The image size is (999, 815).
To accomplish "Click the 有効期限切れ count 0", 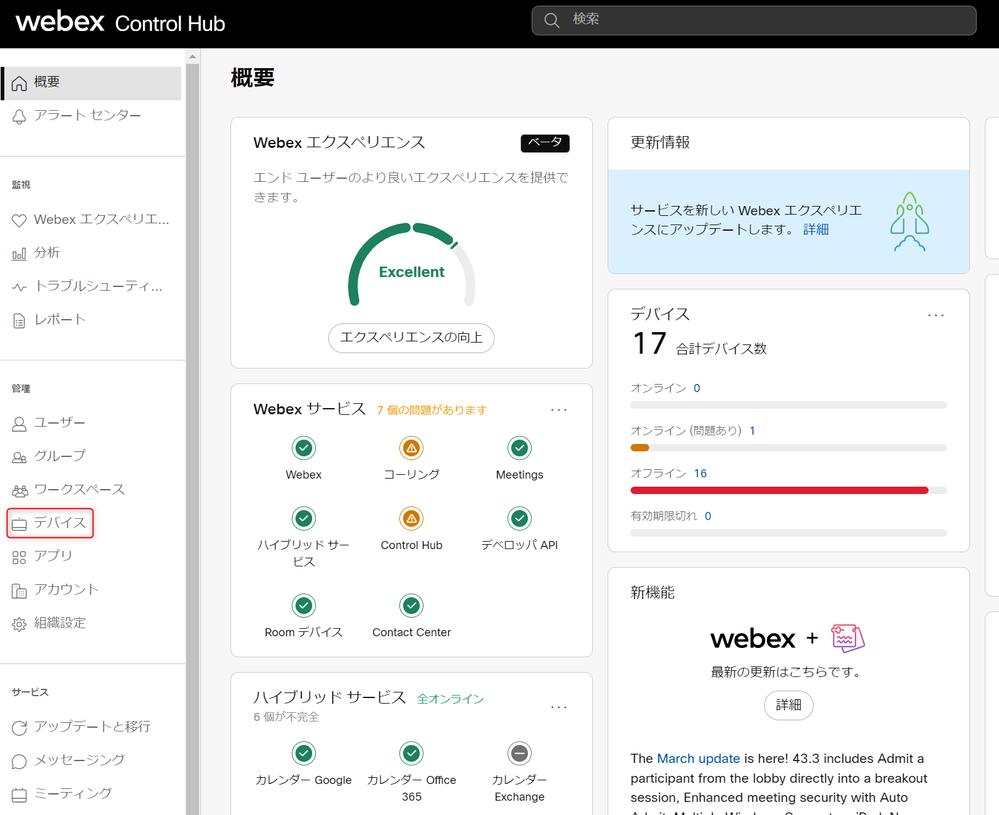I will coord(708,516).
